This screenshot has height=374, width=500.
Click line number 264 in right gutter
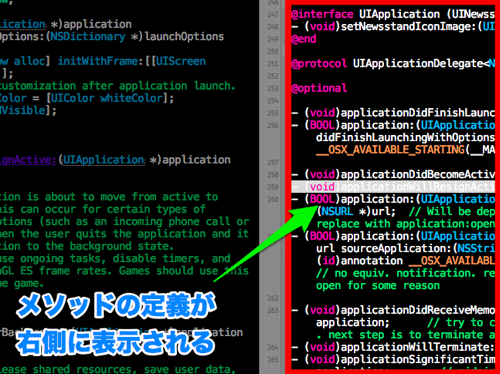273,347
